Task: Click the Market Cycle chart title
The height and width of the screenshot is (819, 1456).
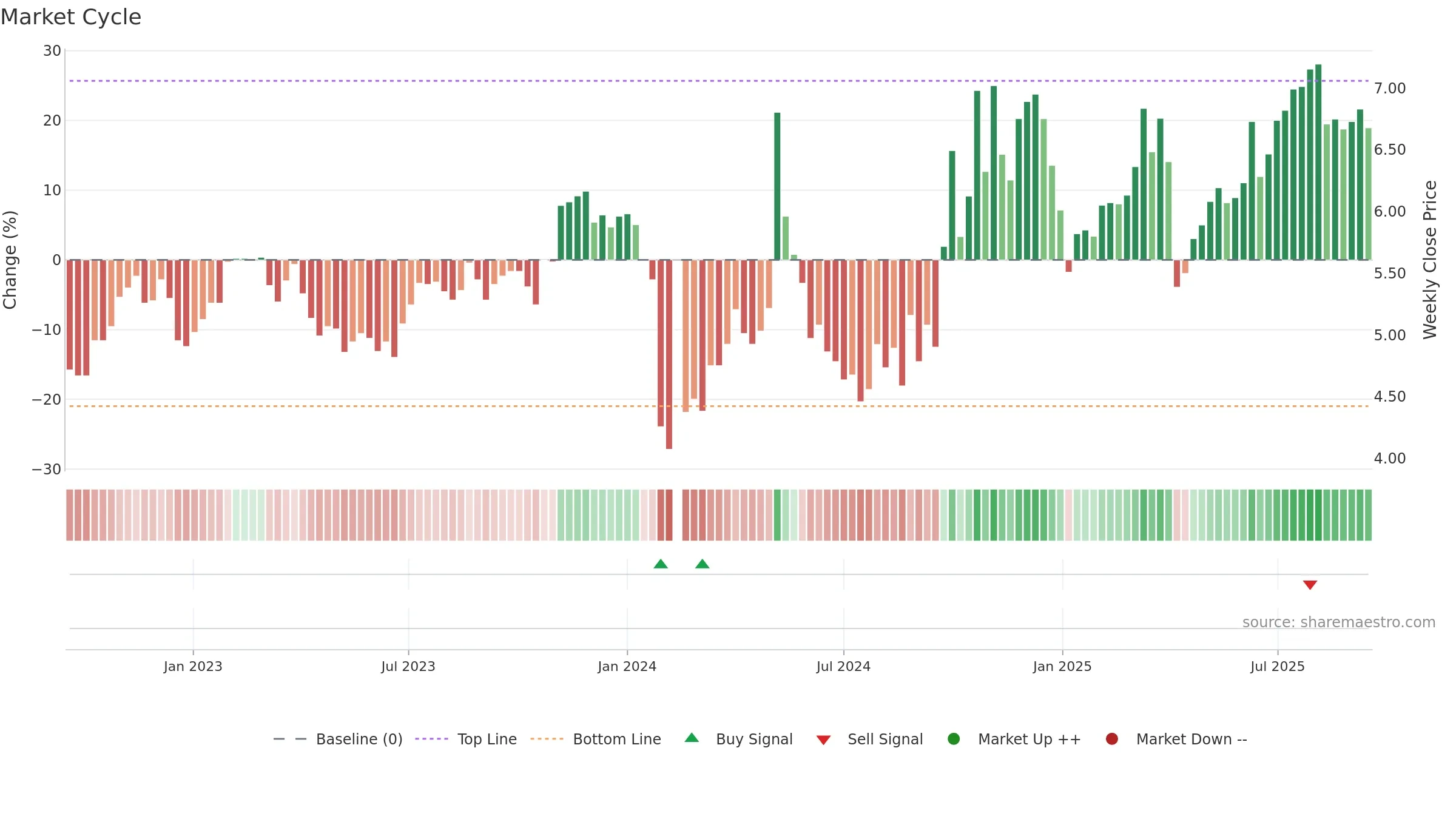Action: click(x=71, y=17)
